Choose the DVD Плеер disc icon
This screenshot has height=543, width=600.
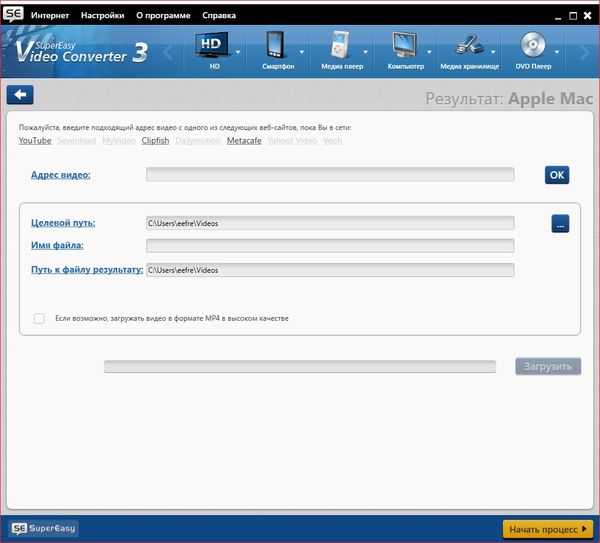[x=533, y=44]
